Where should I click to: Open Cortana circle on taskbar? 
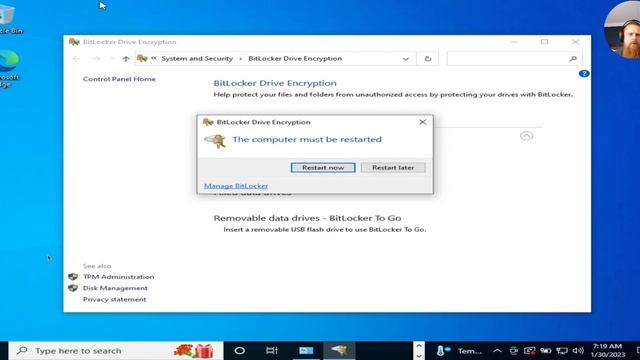[240, 351]
